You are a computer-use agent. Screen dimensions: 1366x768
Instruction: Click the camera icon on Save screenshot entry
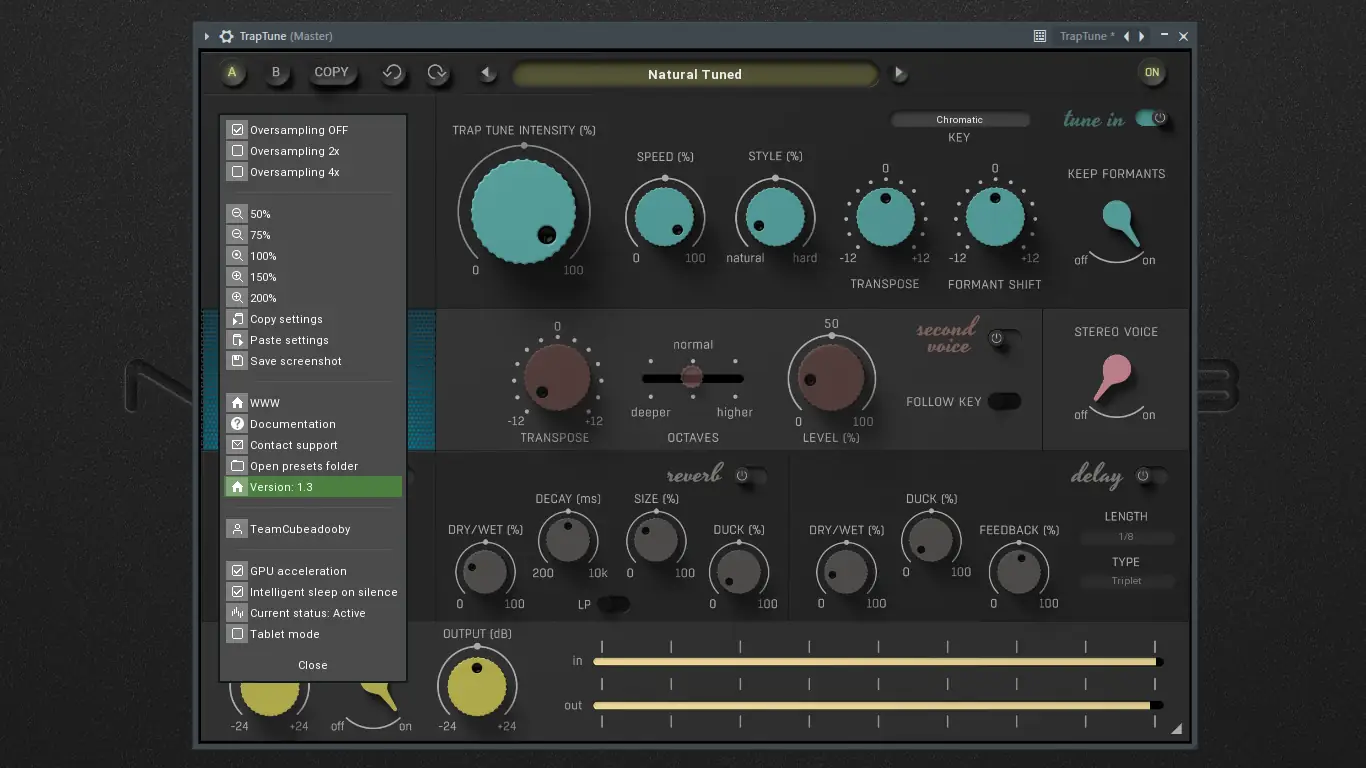[x=237, y=361]
